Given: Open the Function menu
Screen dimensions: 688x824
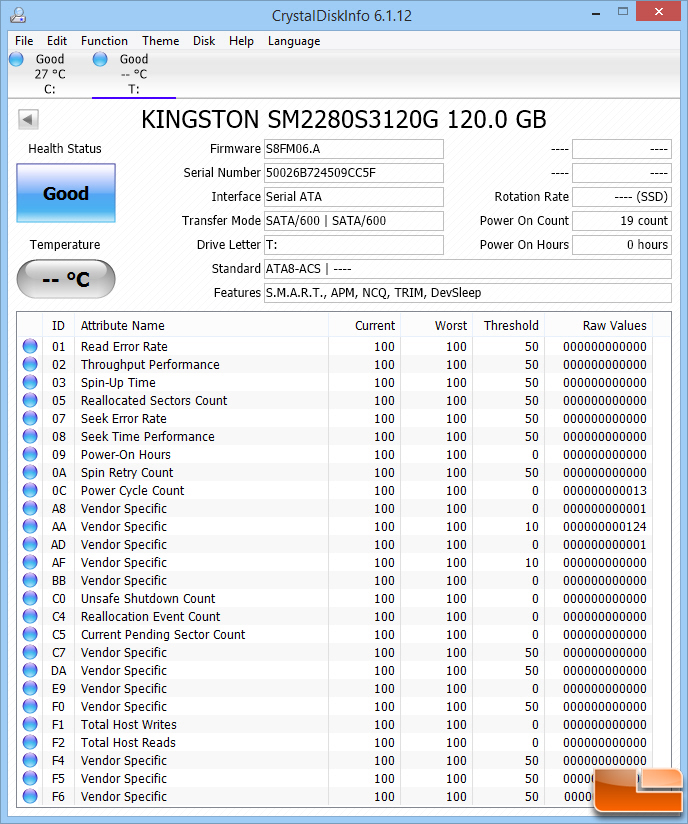Looking at the screenshot, I should coord(104,41).
